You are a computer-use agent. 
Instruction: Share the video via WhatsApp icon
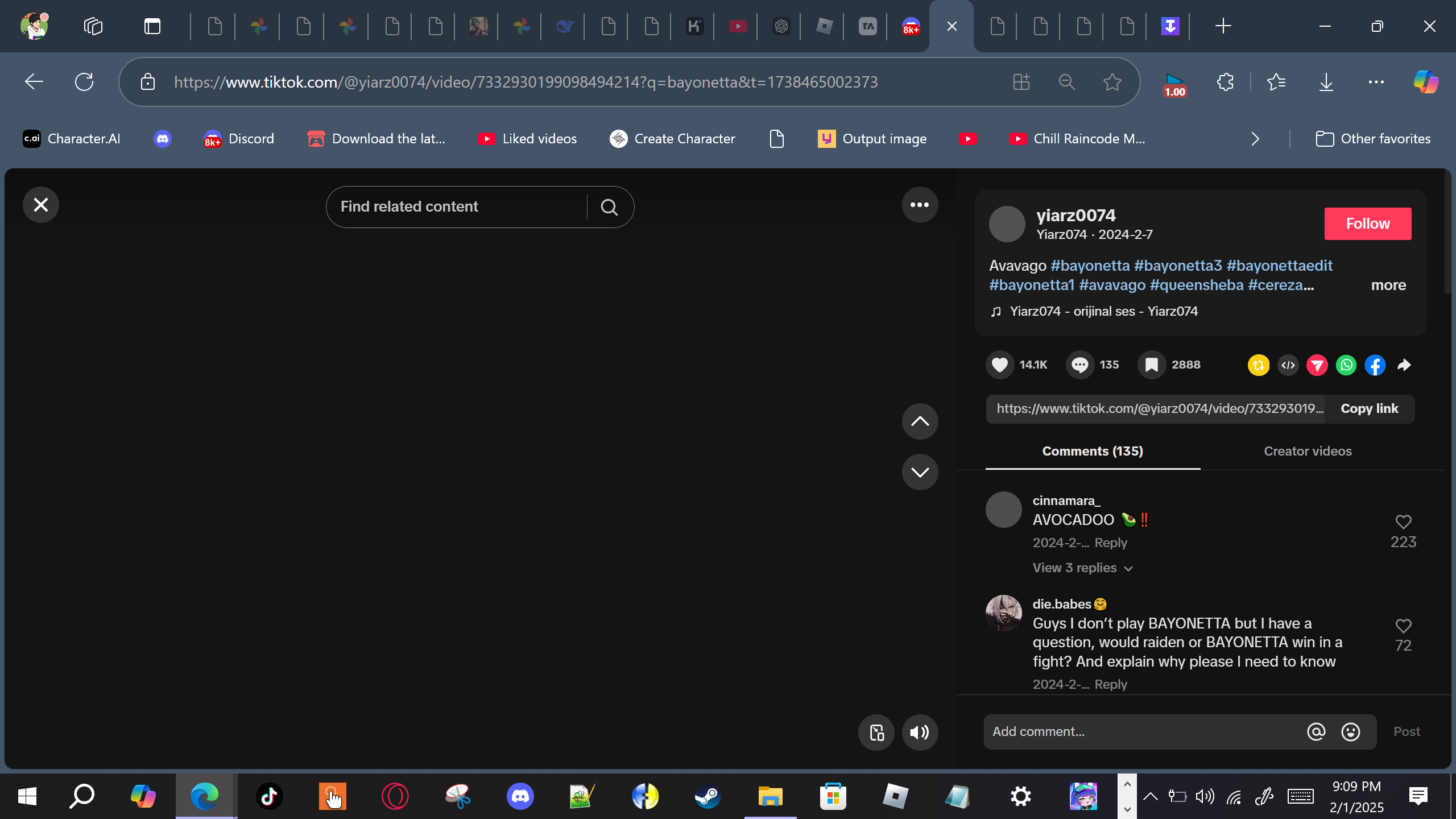1346,365
